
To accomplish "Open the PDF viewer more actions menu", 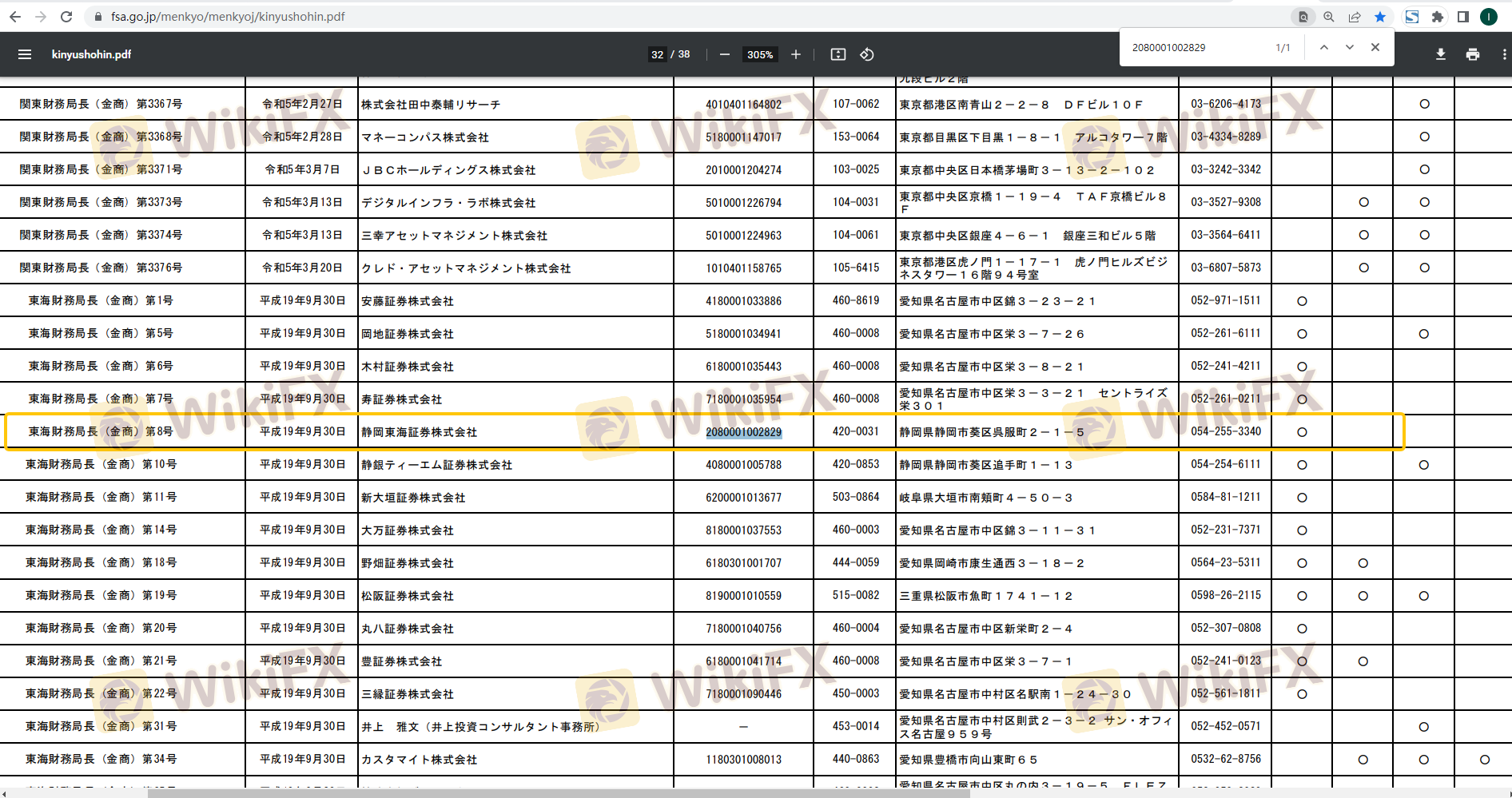I will click(1504, 54).
